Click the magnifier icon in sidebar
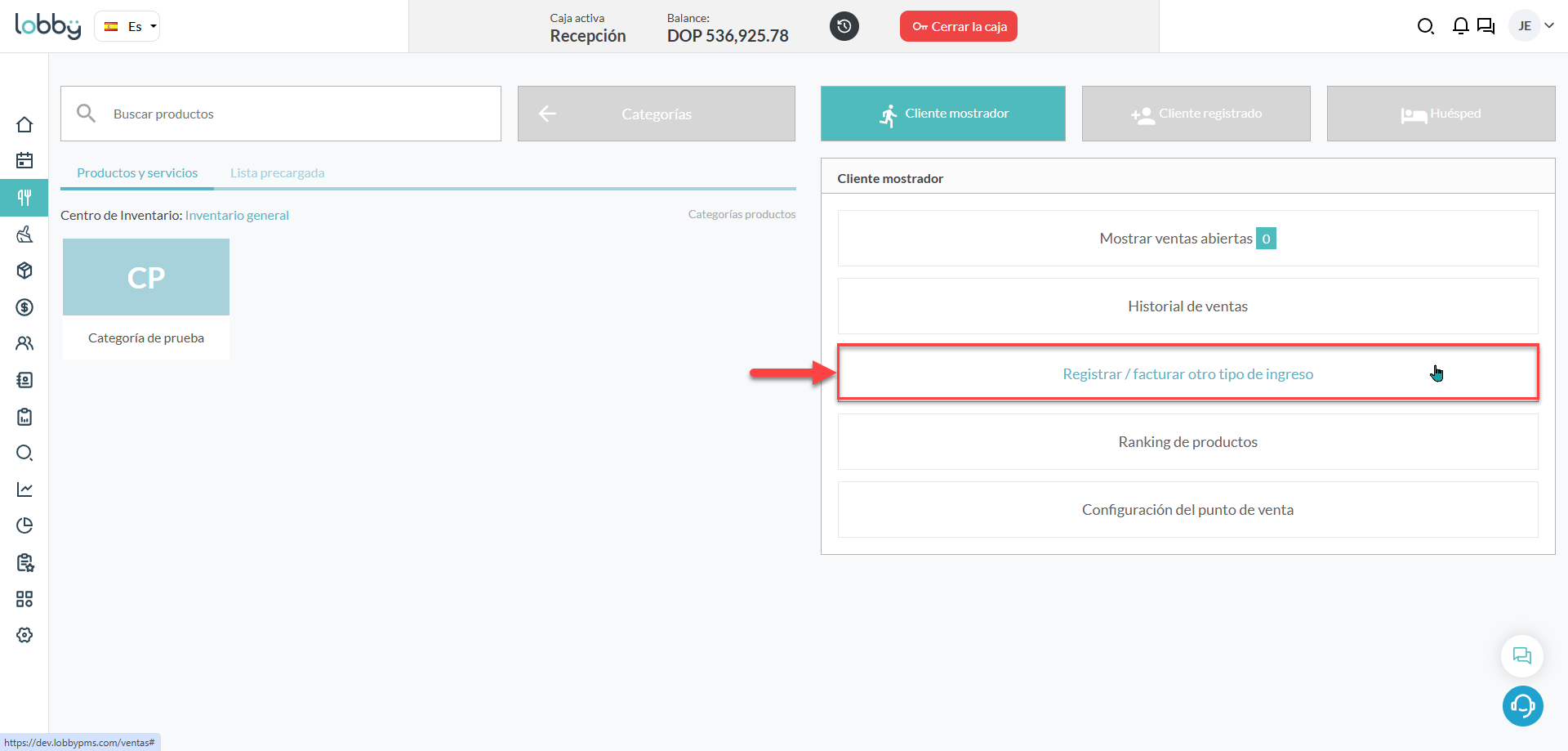1568x751 pixels. 24,453
